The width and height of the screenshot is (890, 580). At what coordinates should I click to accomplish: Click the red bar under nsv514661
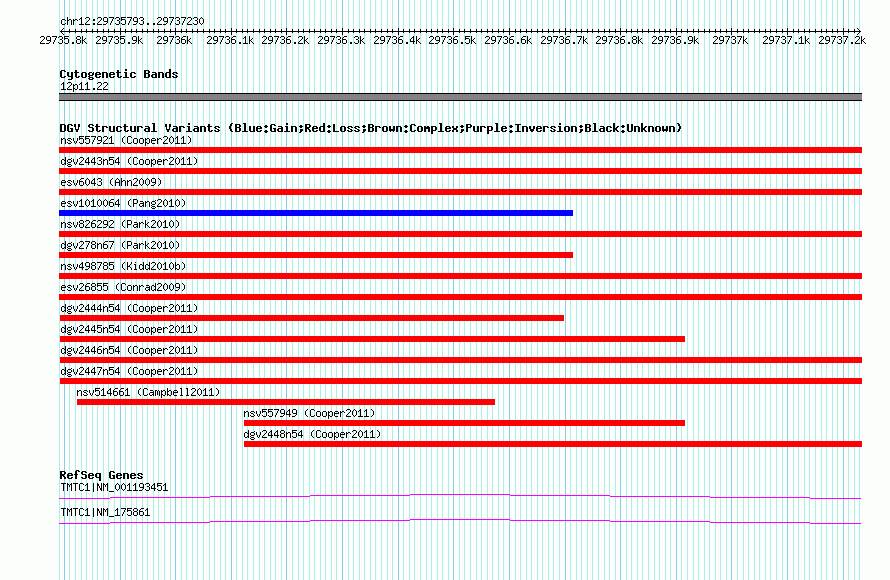click(286, 402)
